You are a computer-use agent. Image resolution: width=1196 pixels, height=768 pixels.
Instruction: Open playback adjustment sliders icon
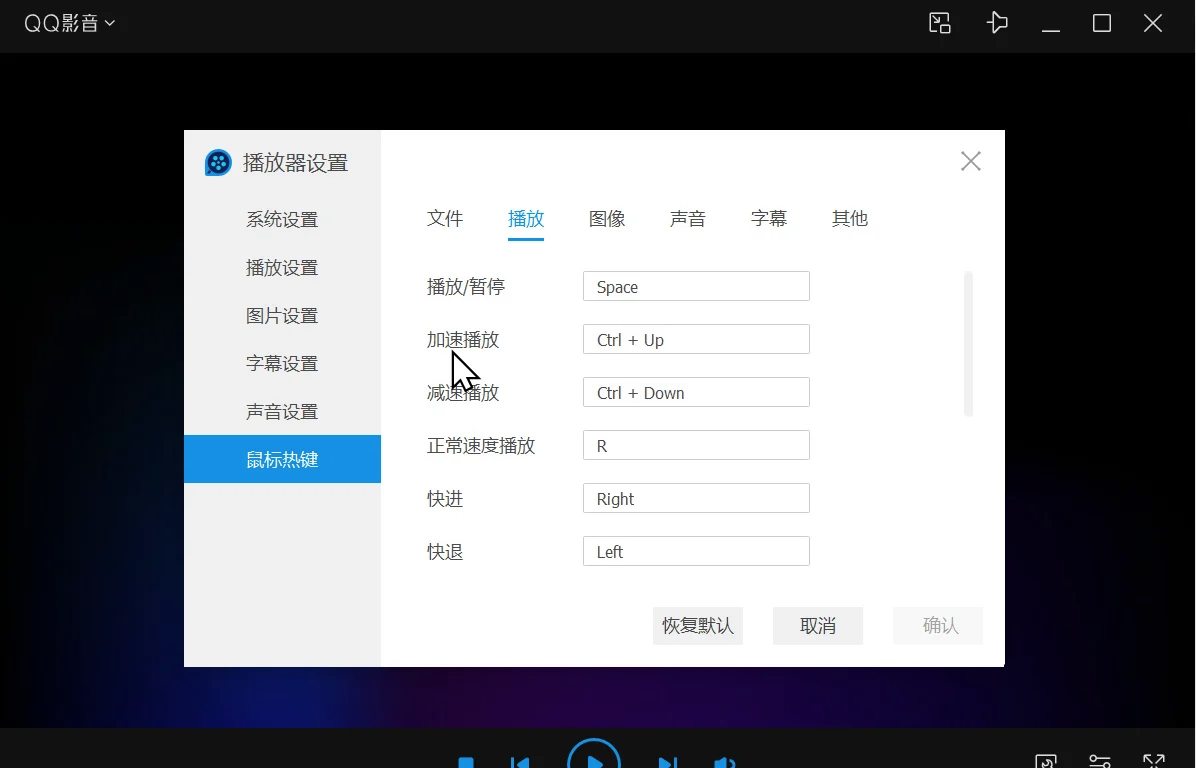coord(1099,760)
